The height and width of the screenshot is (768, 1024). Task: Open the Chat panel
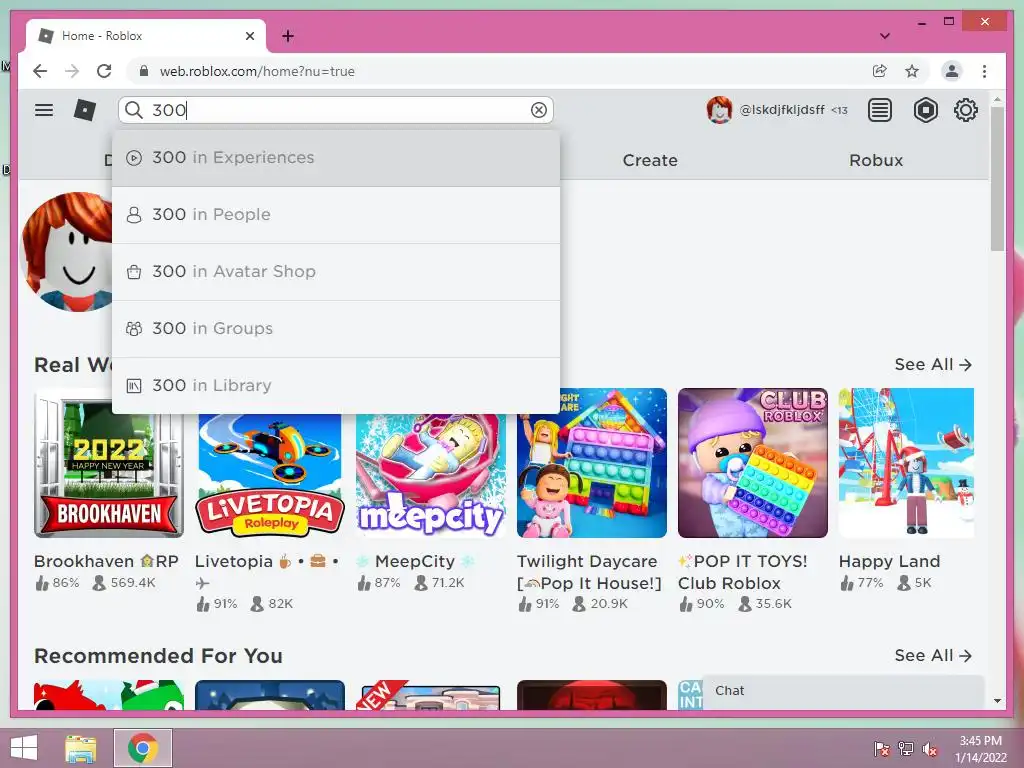843,691
